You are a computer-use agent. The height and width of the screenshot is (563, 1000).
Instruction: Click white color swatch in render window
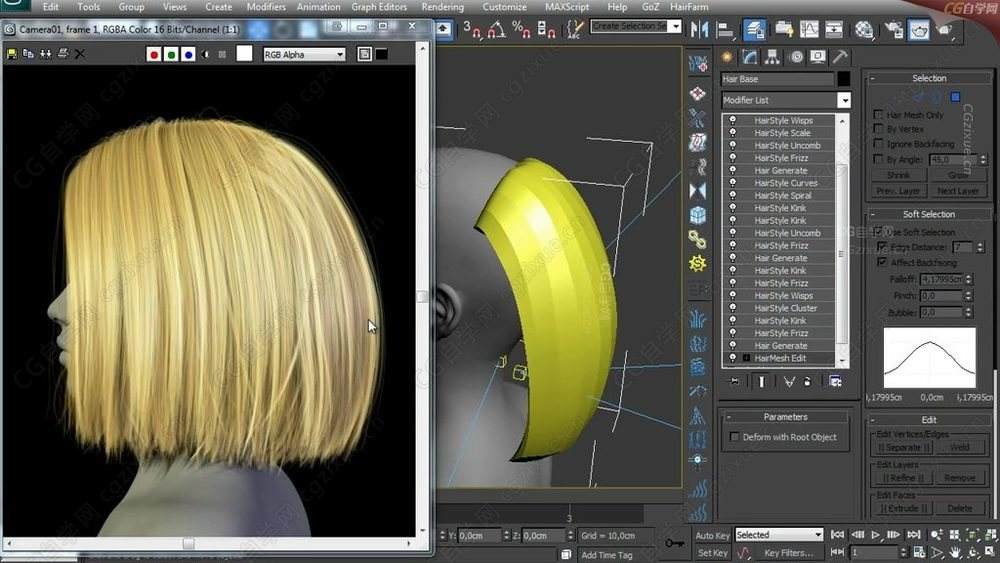(x=244, y=54)
